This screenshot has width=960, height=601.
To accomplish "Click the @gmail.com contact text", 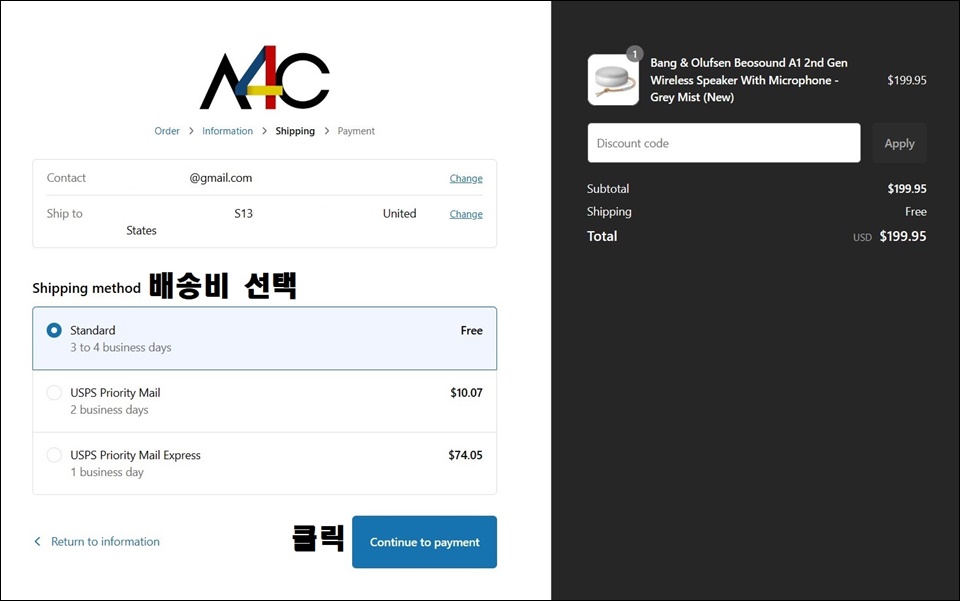I will click(x=220, y=178).
